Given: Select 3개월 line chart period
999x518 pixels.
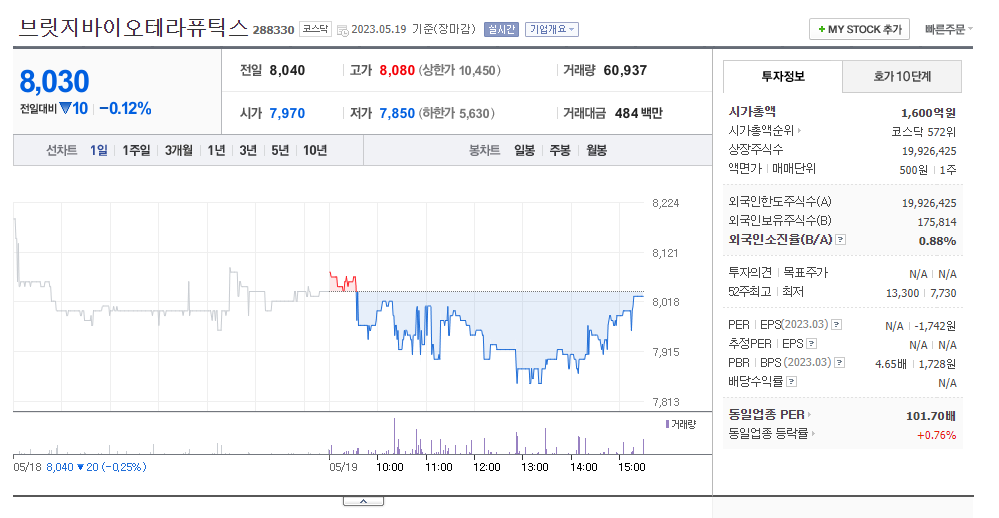Looking at the screenshot, I should tap(178, 150).
